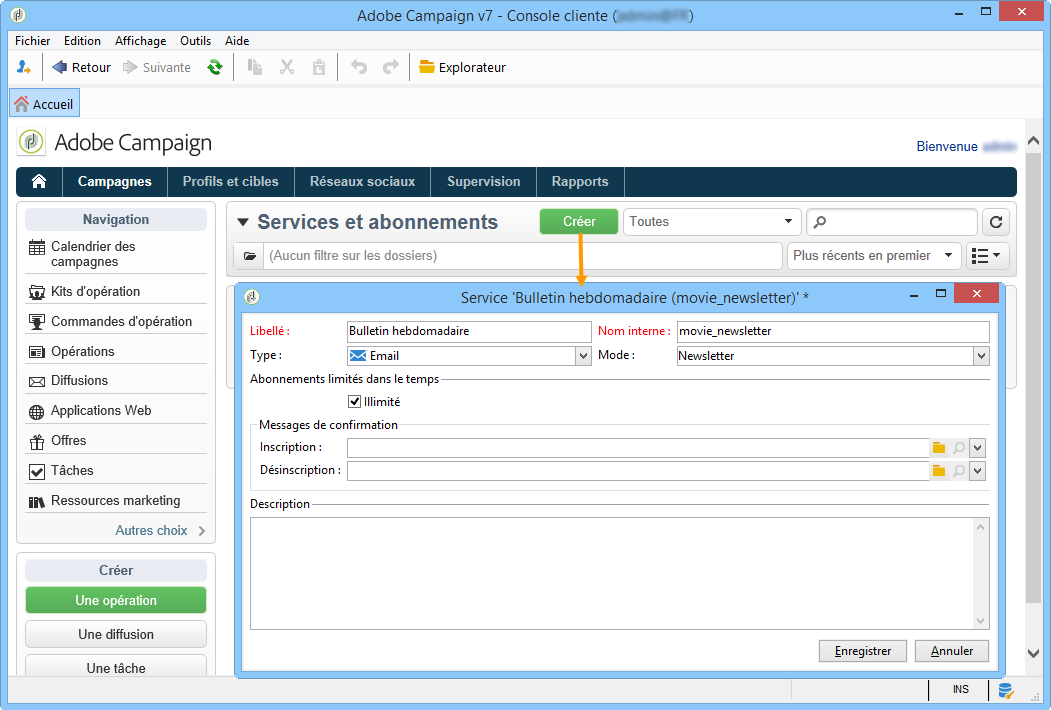Switch to the Rapports tab
The height and width of the screenshot is (710, 1051).
580,182
